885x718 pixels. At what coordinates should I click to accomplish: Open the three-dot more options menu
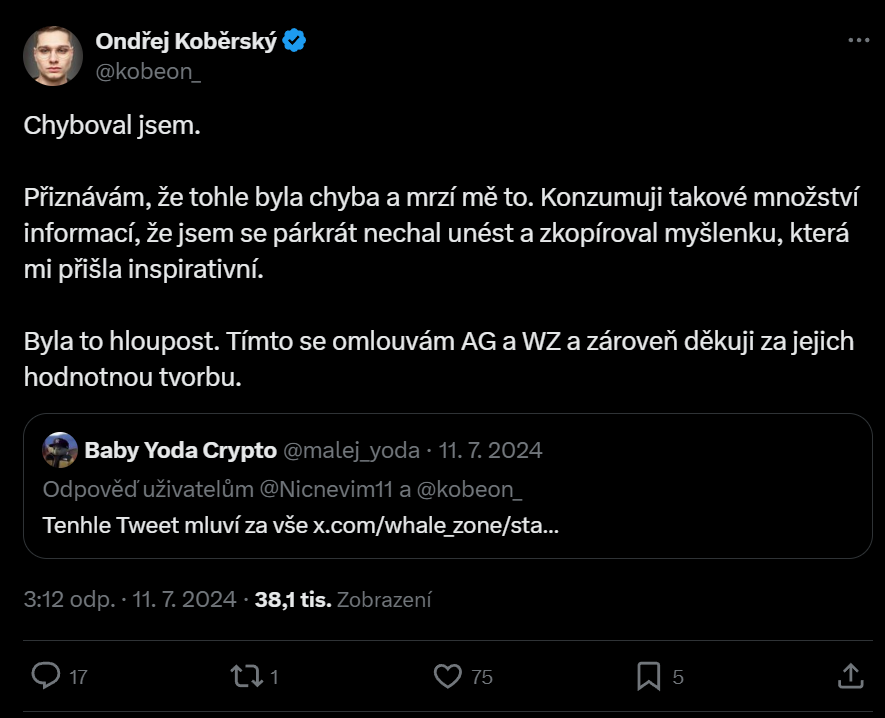858,41
